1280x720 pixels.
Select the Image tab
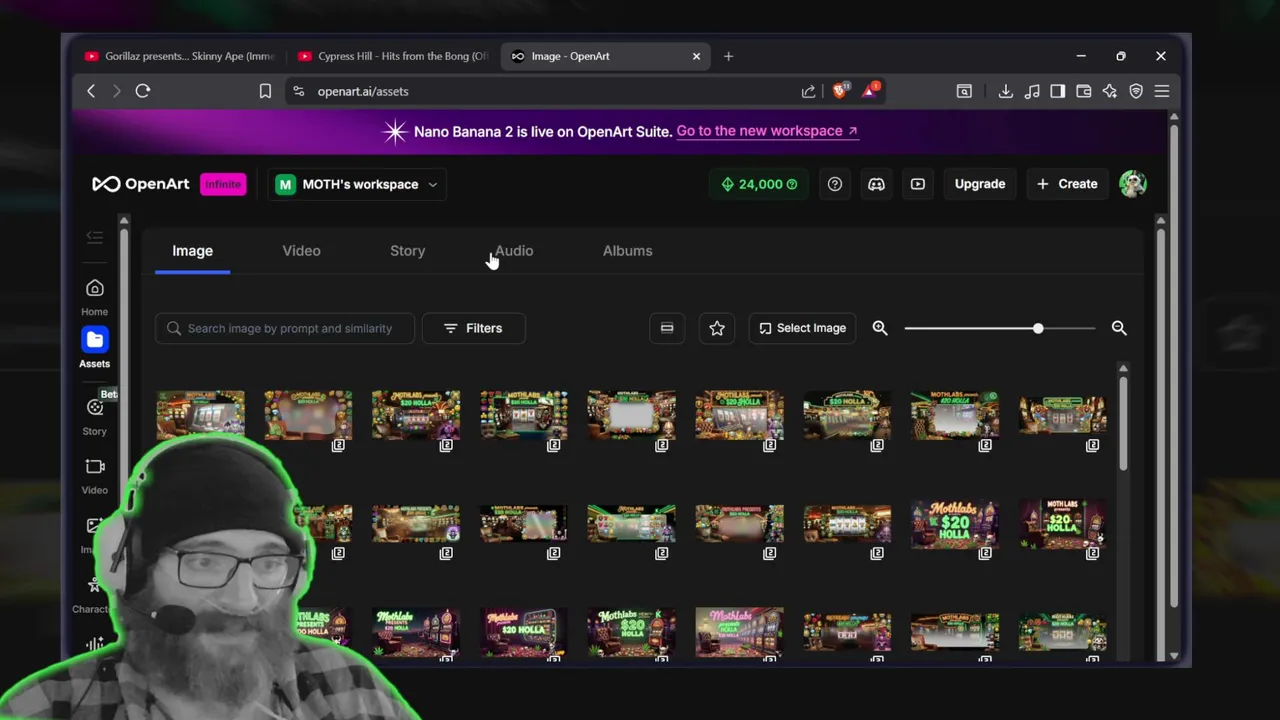coord(192,251)
